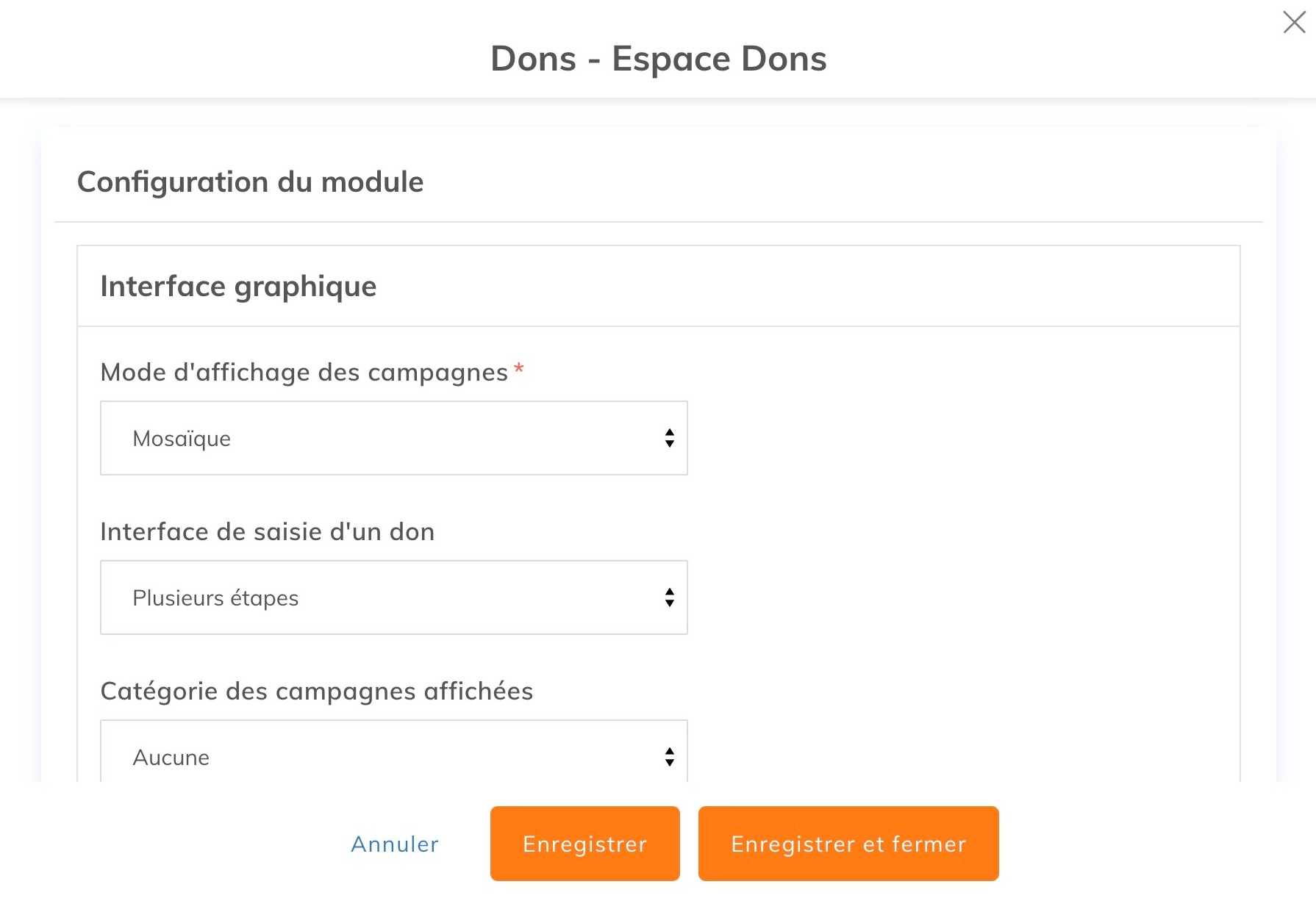
Task: Close the Dons - Espace Dons dialog
Action: [1294, 22]
